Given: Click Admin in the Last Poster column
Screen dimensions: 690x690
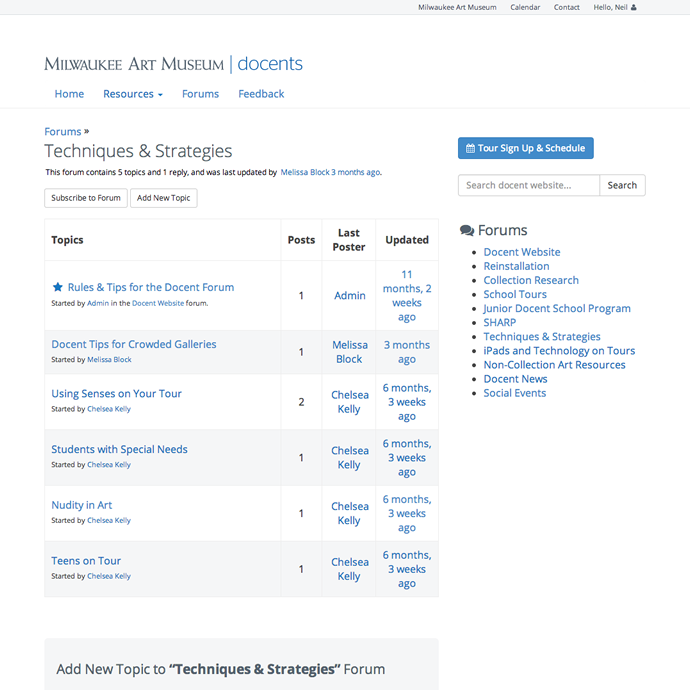Looking at the screenshot, I should point(349,296).
